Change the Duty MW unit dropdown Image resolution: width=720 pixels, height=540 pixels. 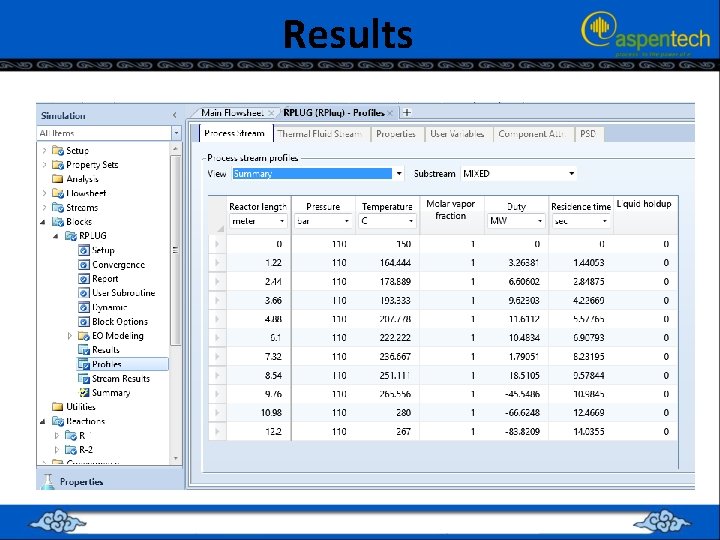(540, 221)
